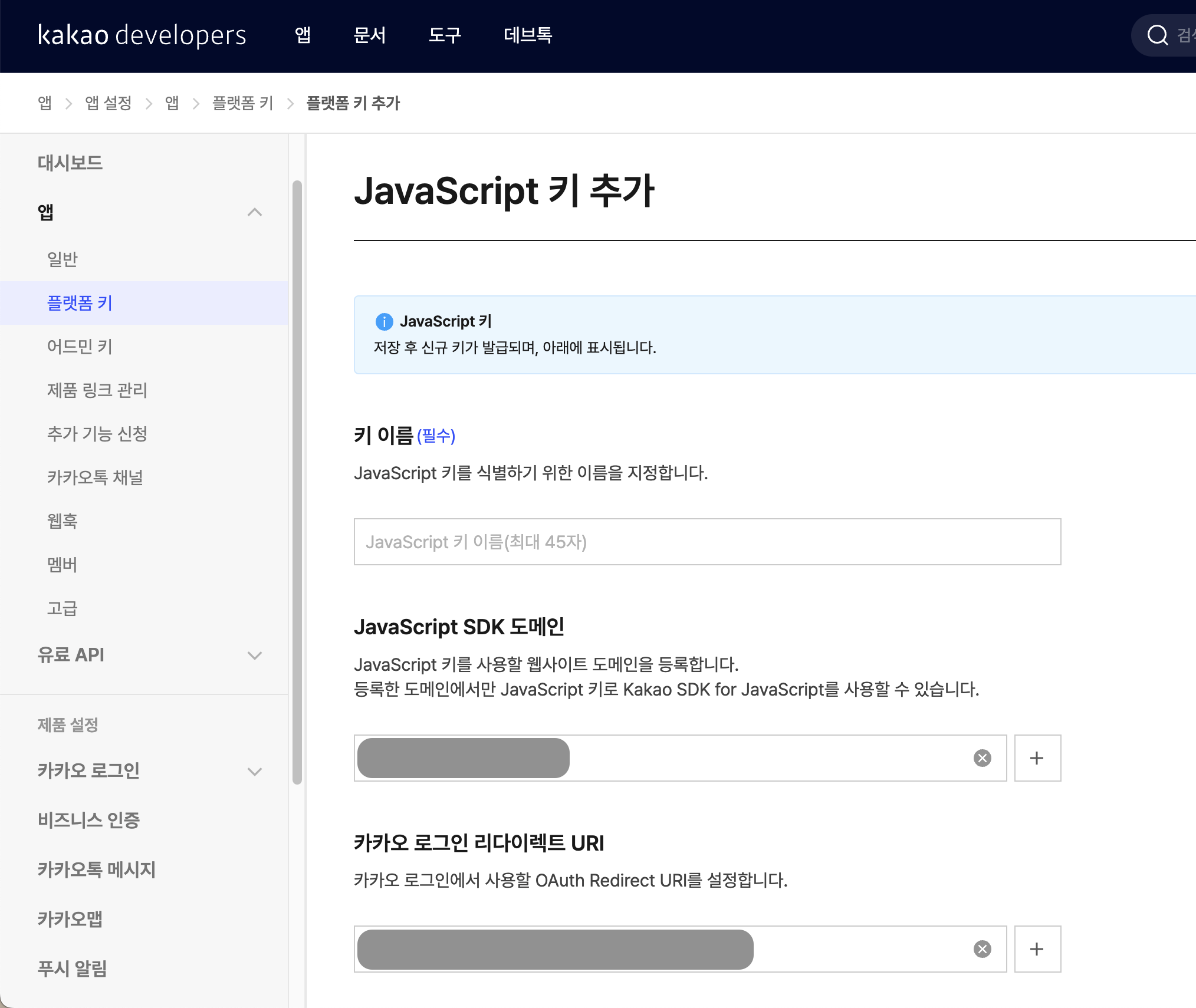Add another redirect URI field

(x=1037, y=949)
